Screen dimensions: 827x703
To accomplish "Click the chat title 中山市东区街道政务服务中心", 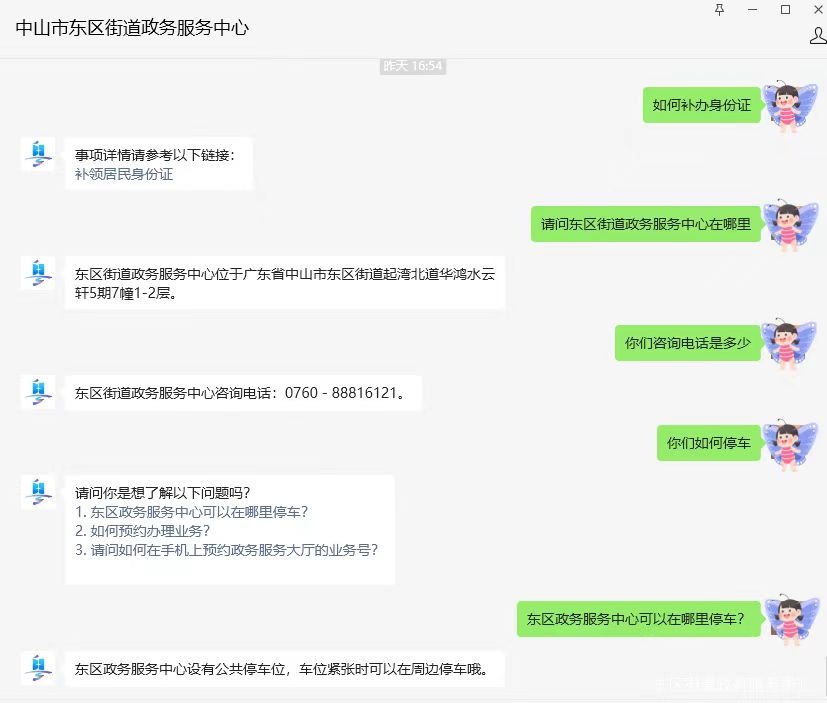I will pos(132,28).
